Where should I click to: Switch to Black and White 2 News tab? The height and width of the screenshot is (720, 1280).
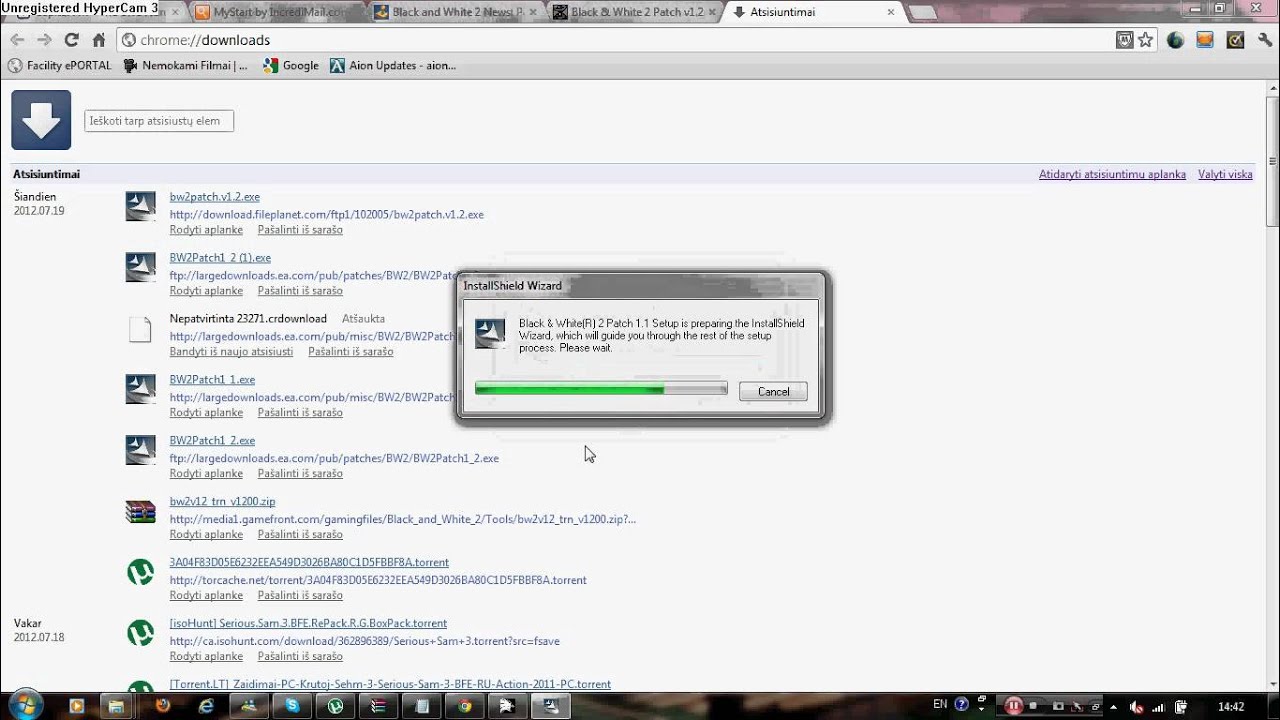(455, 12)
